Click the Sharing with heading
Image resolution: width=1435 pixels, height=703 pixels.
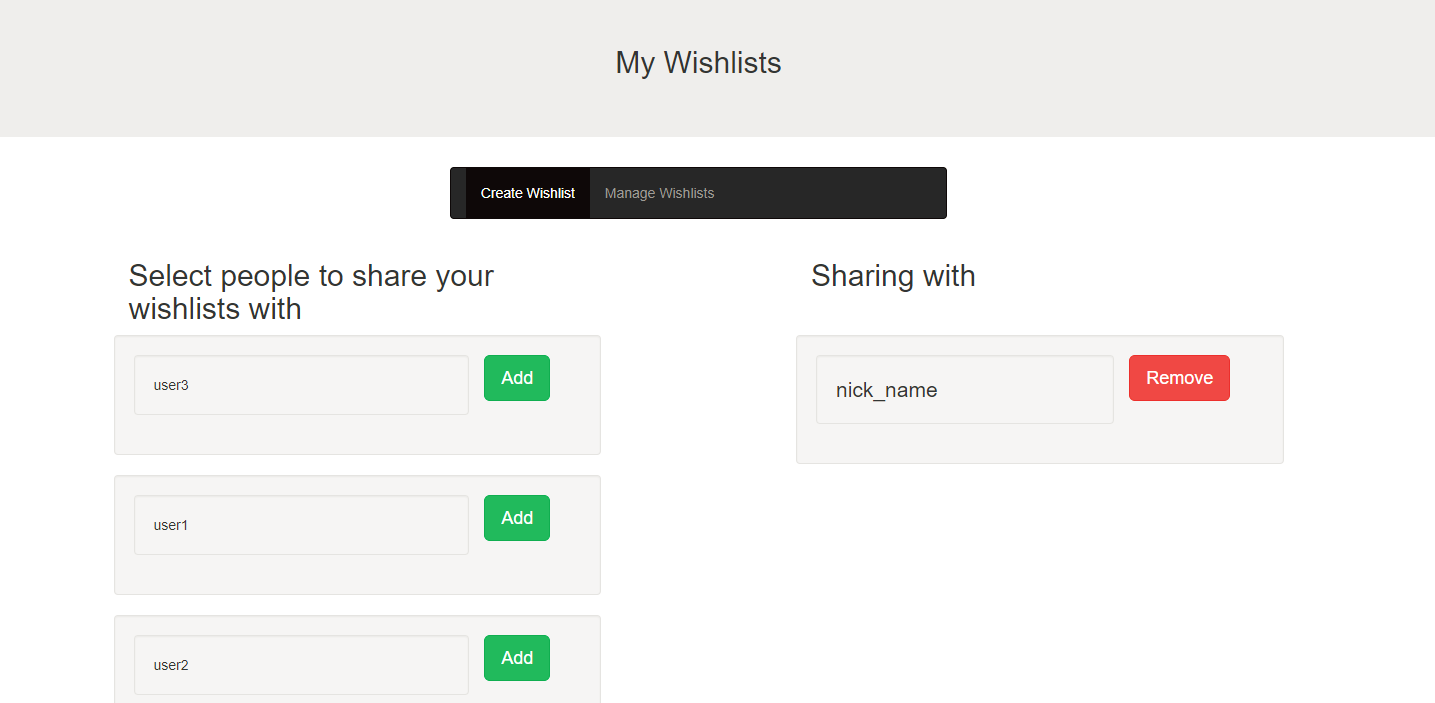pos(893,276)
